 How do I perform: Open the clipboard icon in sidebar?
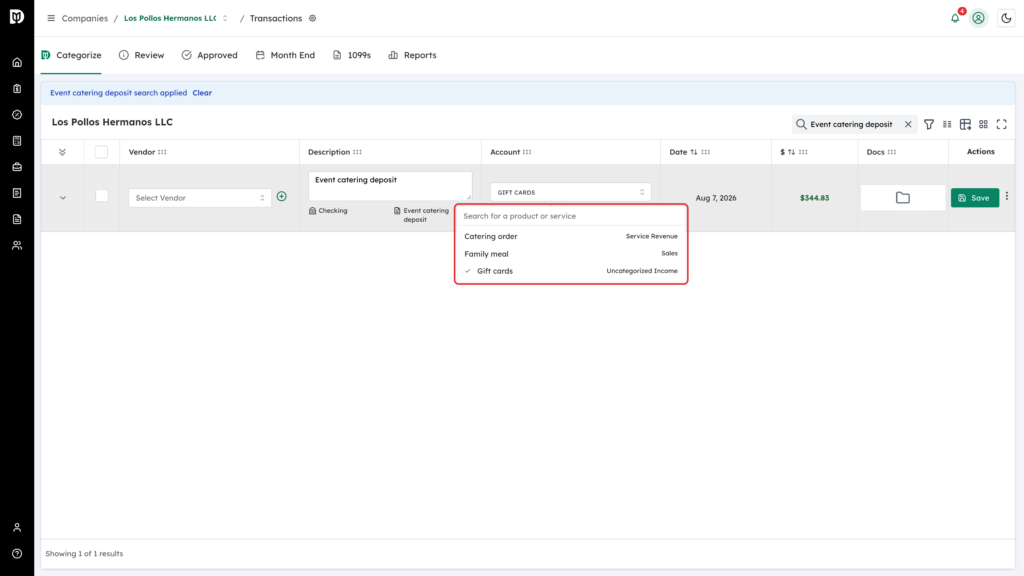pos(17,89)
